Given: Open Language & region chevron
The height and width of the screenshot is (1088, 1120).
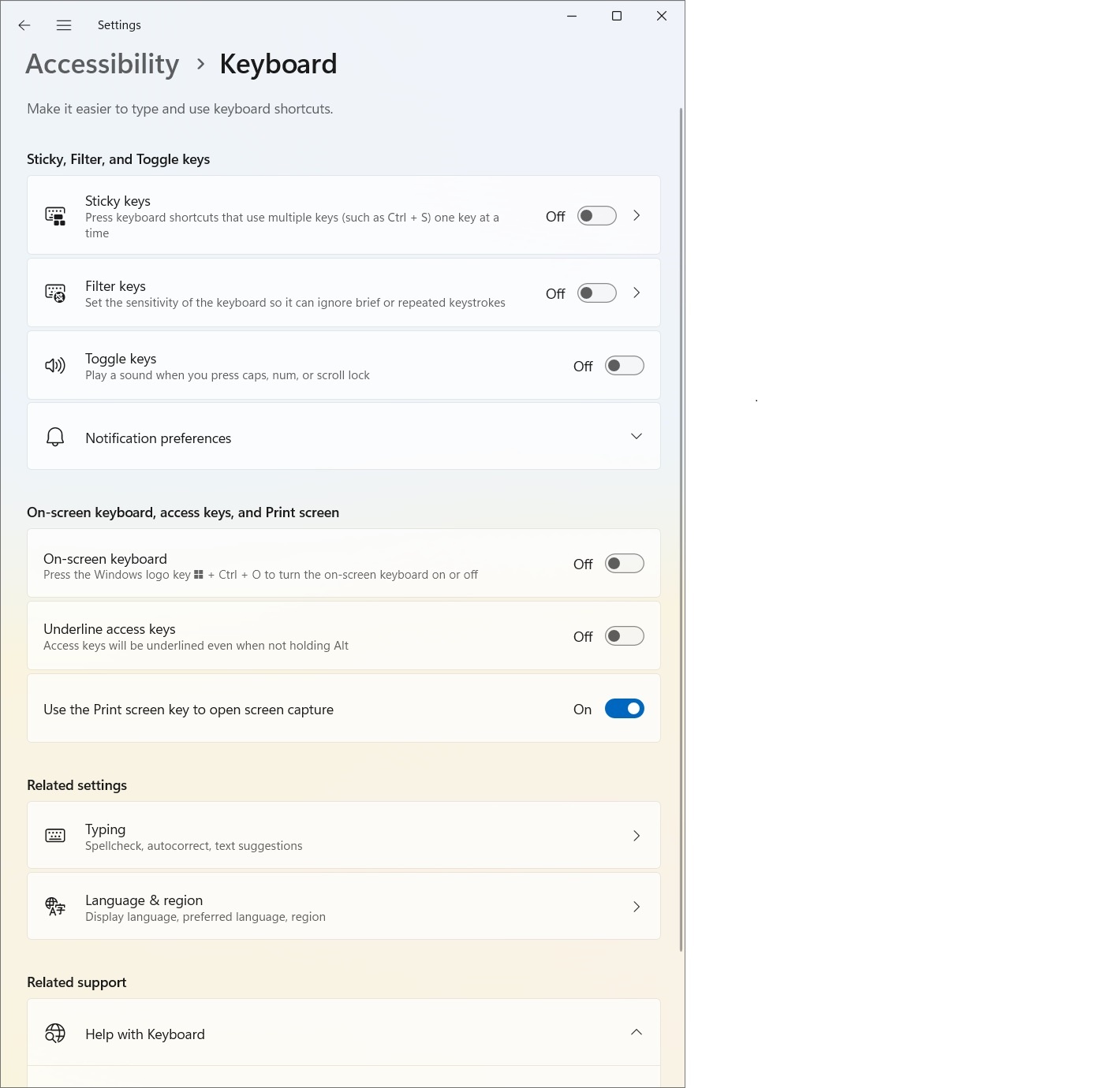Looking at the screenshot, I should [637, 907].
